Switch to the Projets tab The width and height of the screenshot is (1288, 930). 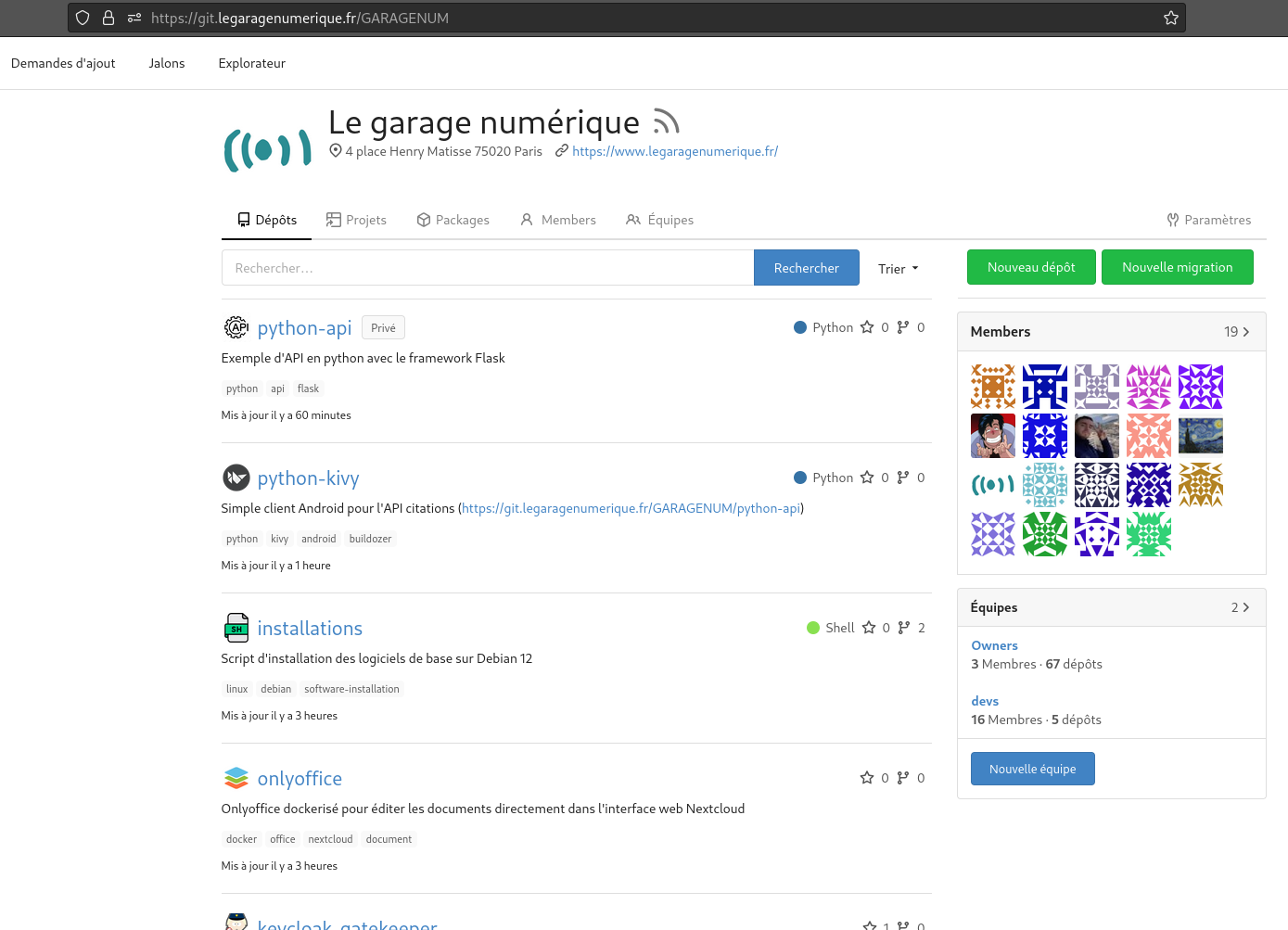[356, 220]
